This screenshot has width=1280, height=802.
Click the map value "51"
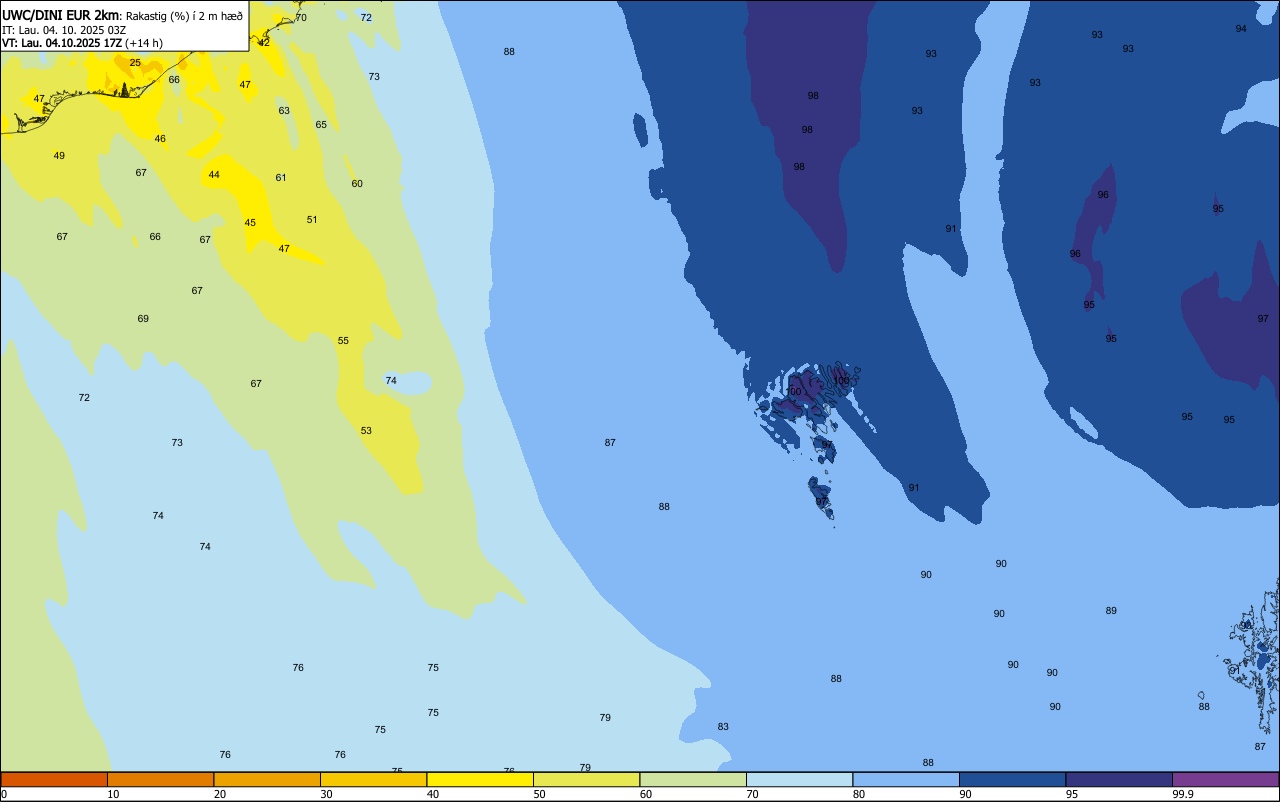312,220
